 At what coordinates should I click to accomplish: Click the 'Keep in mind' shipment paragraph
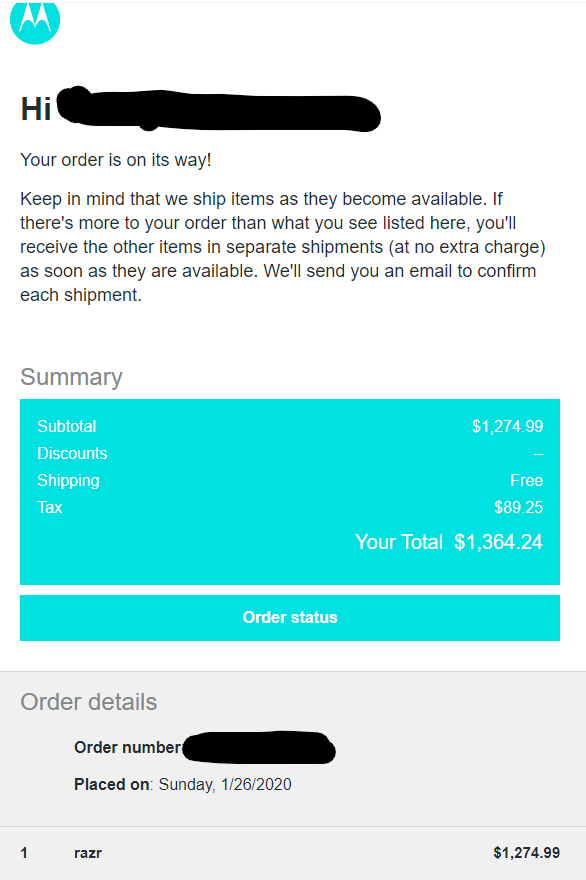[x=283, y=247]
